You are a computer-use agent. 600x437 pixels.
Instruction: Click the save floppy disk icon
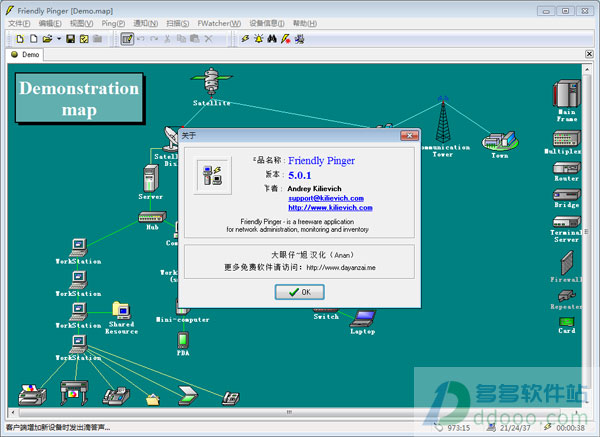pyautogui.click(x=70, y=39)
